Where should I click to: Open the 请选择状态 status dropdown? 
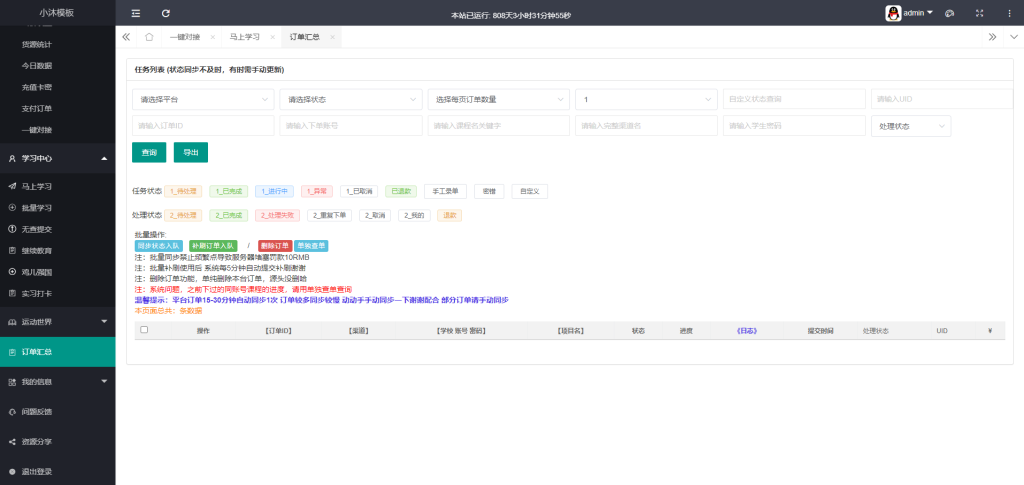click(350, 100)
